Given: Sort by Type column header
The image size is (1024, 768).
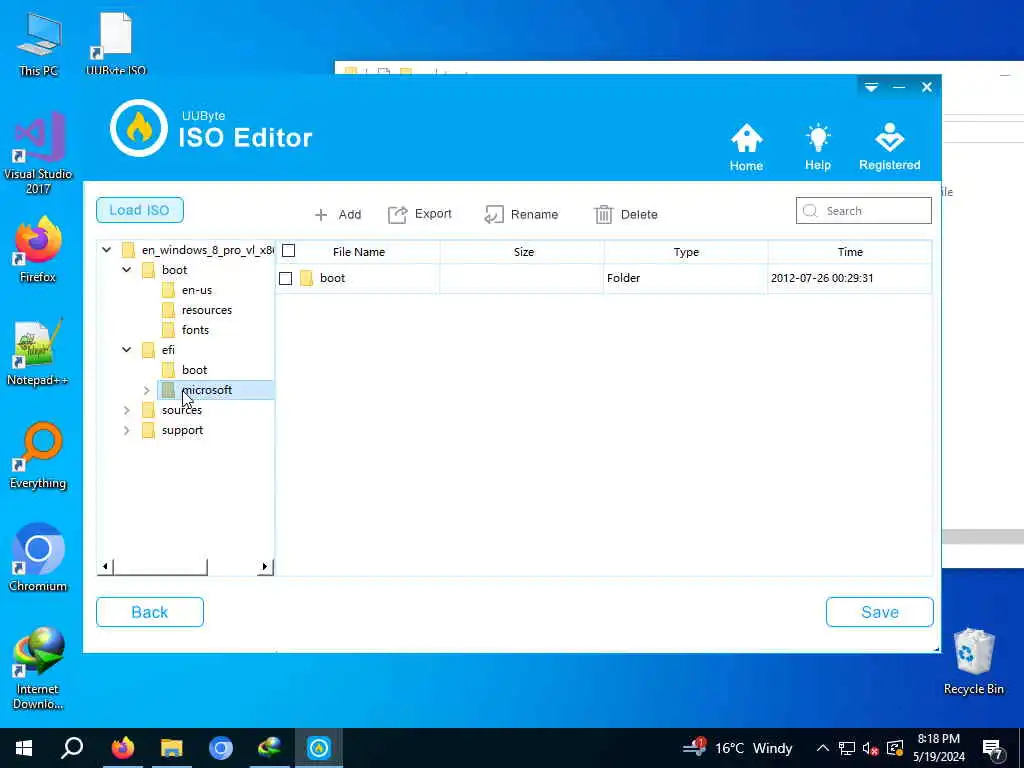Looking at the screenshot, I should 686,251.
